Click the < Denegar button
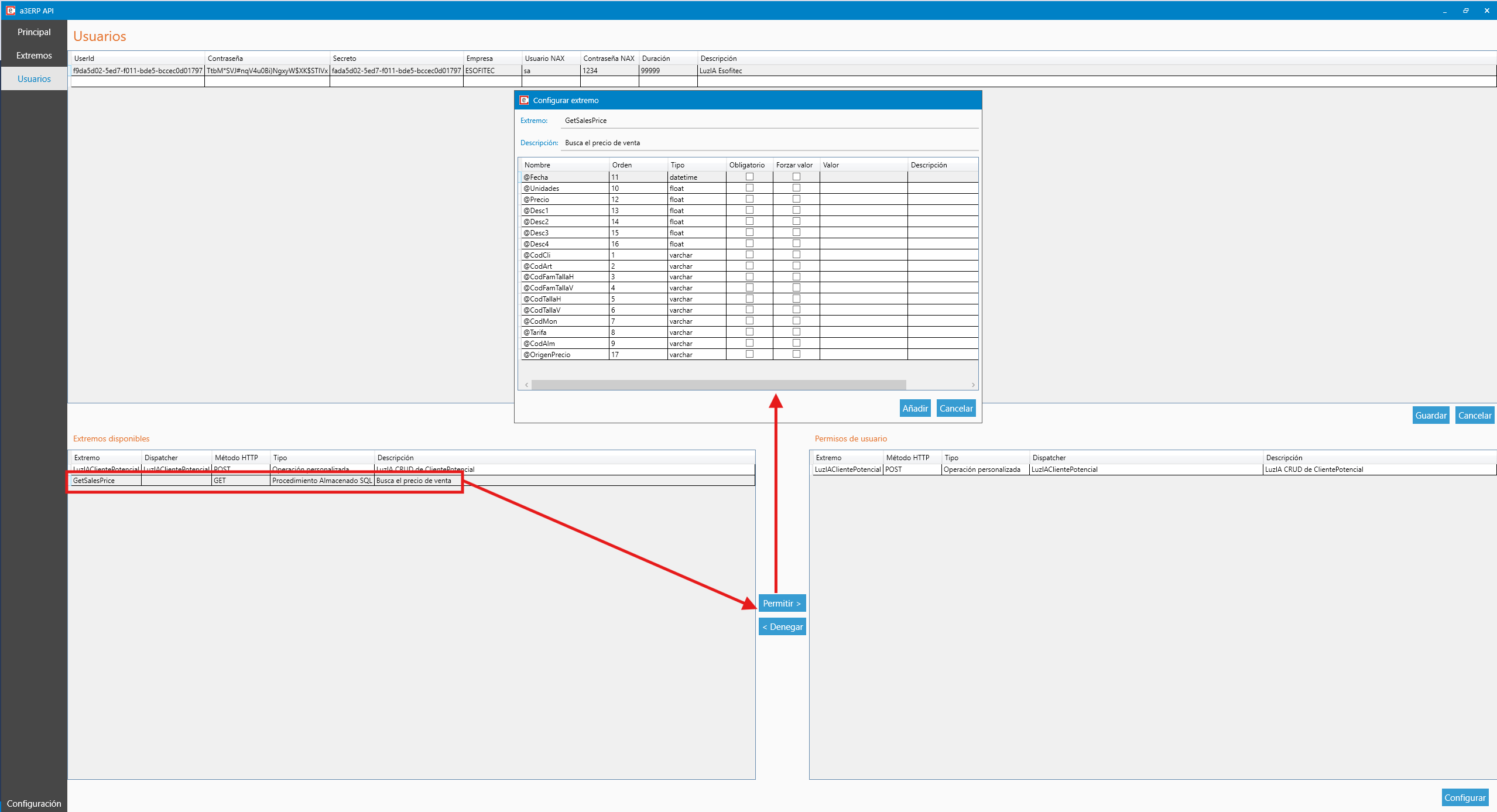The height and width of the screenshot is (812, 1497). click(782, 626)
